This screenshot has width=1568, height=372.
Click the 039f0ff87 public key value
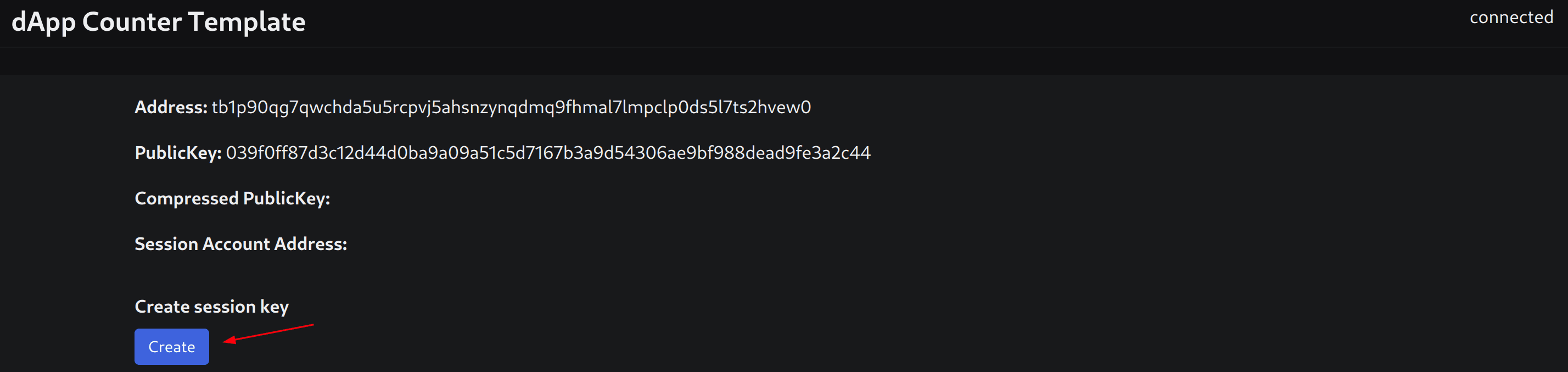[x=548, y=153]
